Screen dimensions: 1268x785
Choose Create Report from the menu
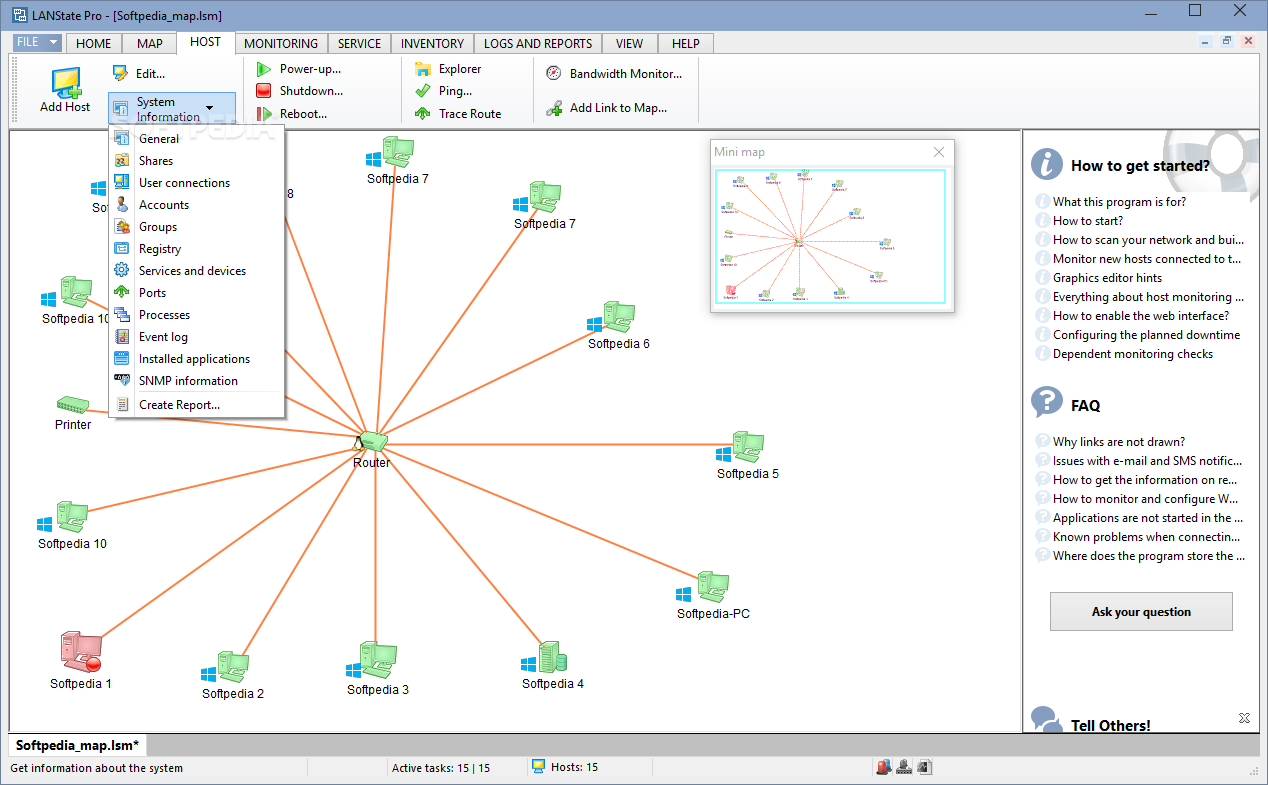point(197,405)
